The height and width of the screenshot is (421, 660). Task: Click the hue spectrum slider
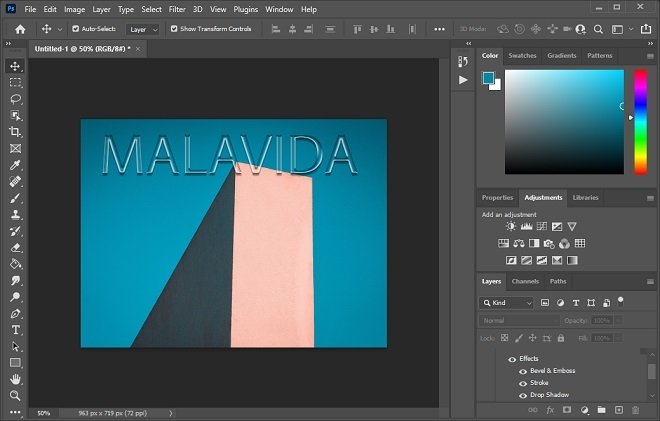[641, 122]
